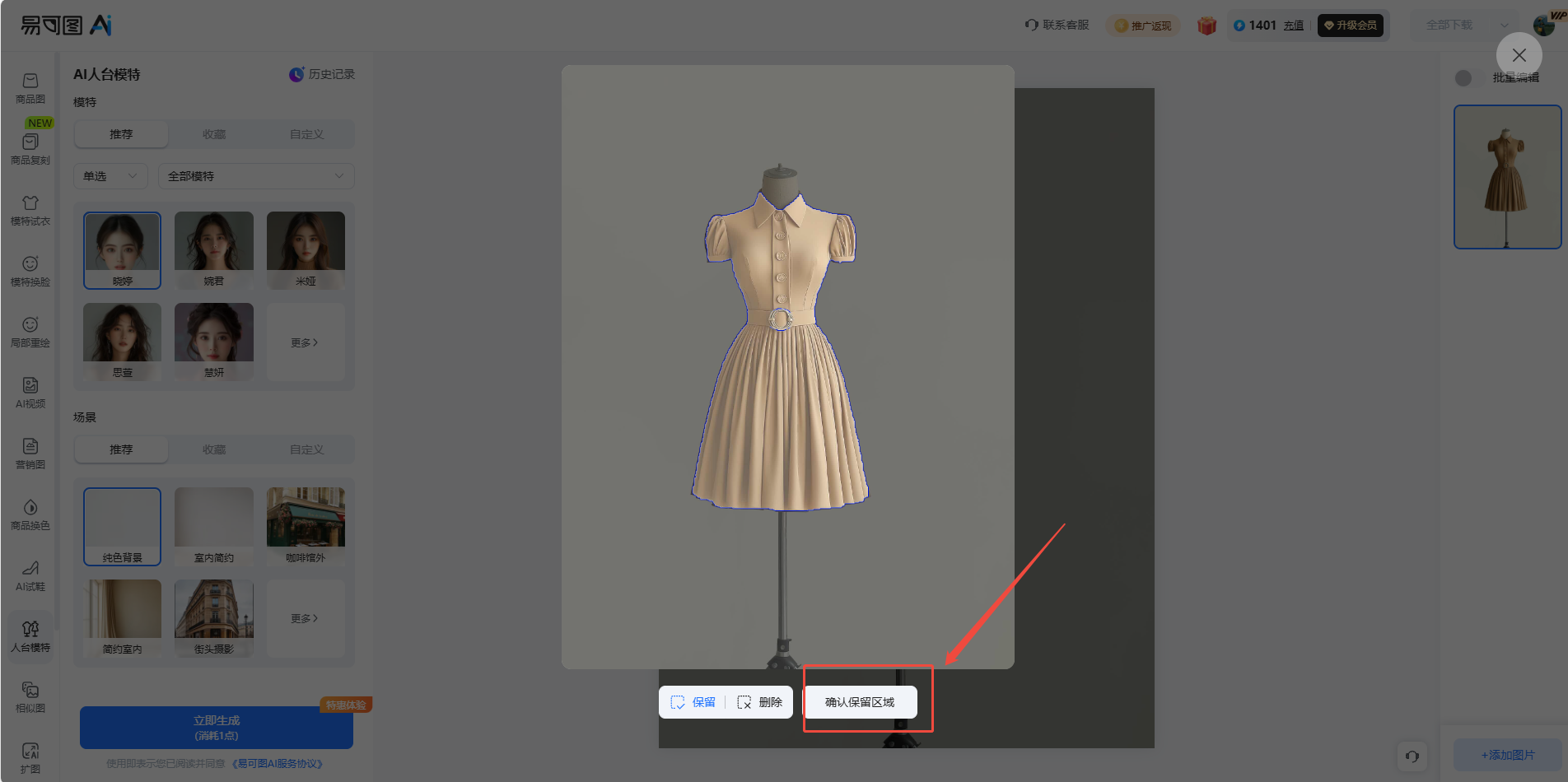Click 充值 recharge link
1568x782 pixels.
[x=1293, y=26]
